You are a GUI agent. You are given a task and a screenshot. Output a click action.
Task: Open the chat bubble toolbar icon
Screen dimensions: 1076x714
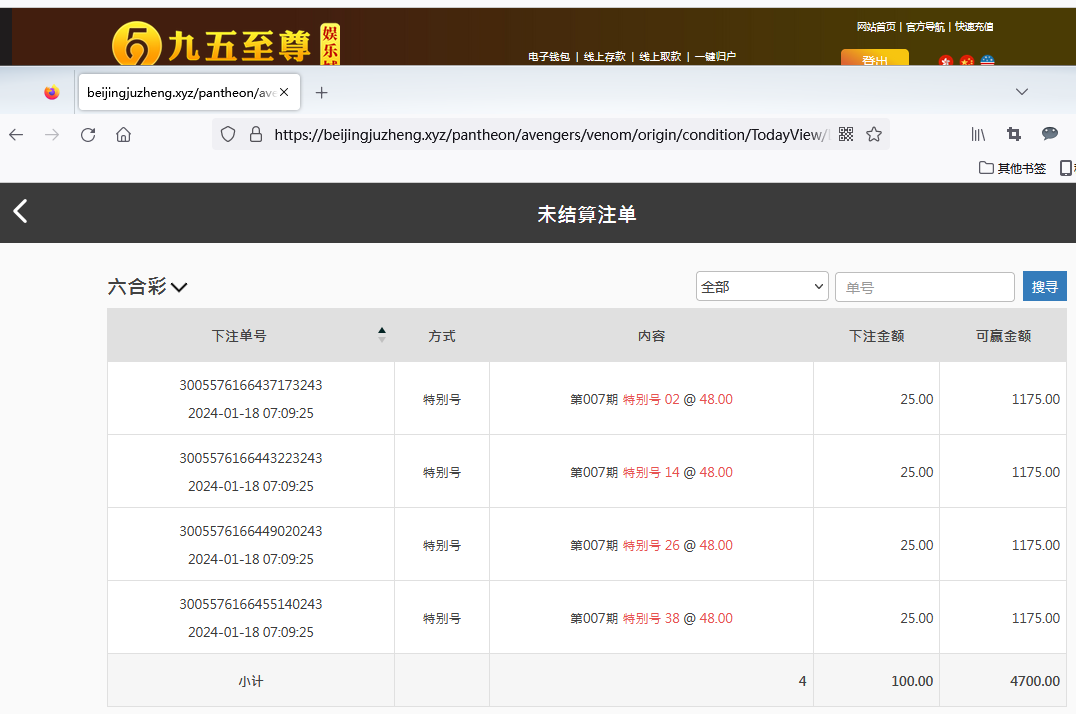(1050, 134)
